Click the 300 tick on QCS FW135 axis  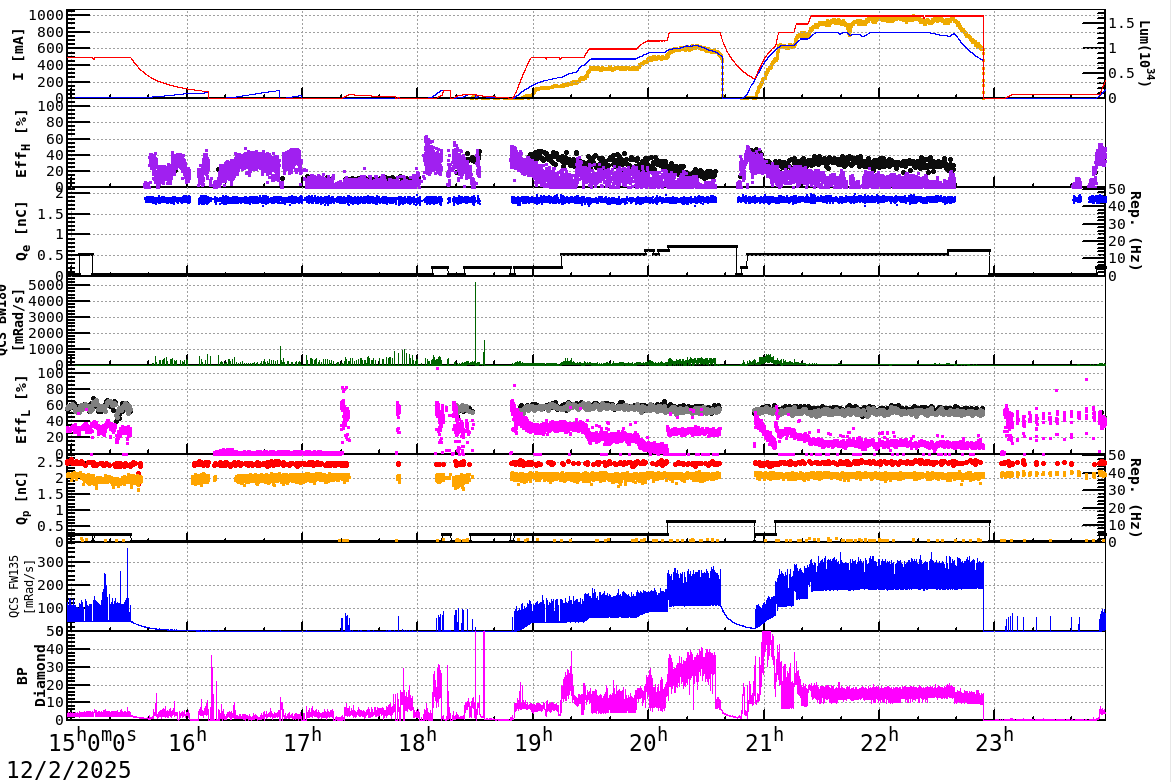click(51, 562)
